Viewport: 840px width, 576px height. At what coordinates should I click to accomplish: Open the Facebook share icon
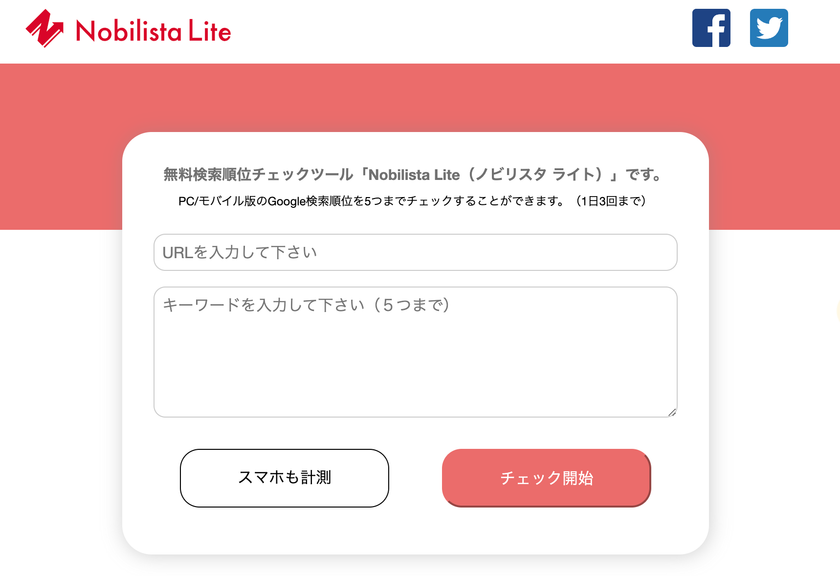[711, 28]
